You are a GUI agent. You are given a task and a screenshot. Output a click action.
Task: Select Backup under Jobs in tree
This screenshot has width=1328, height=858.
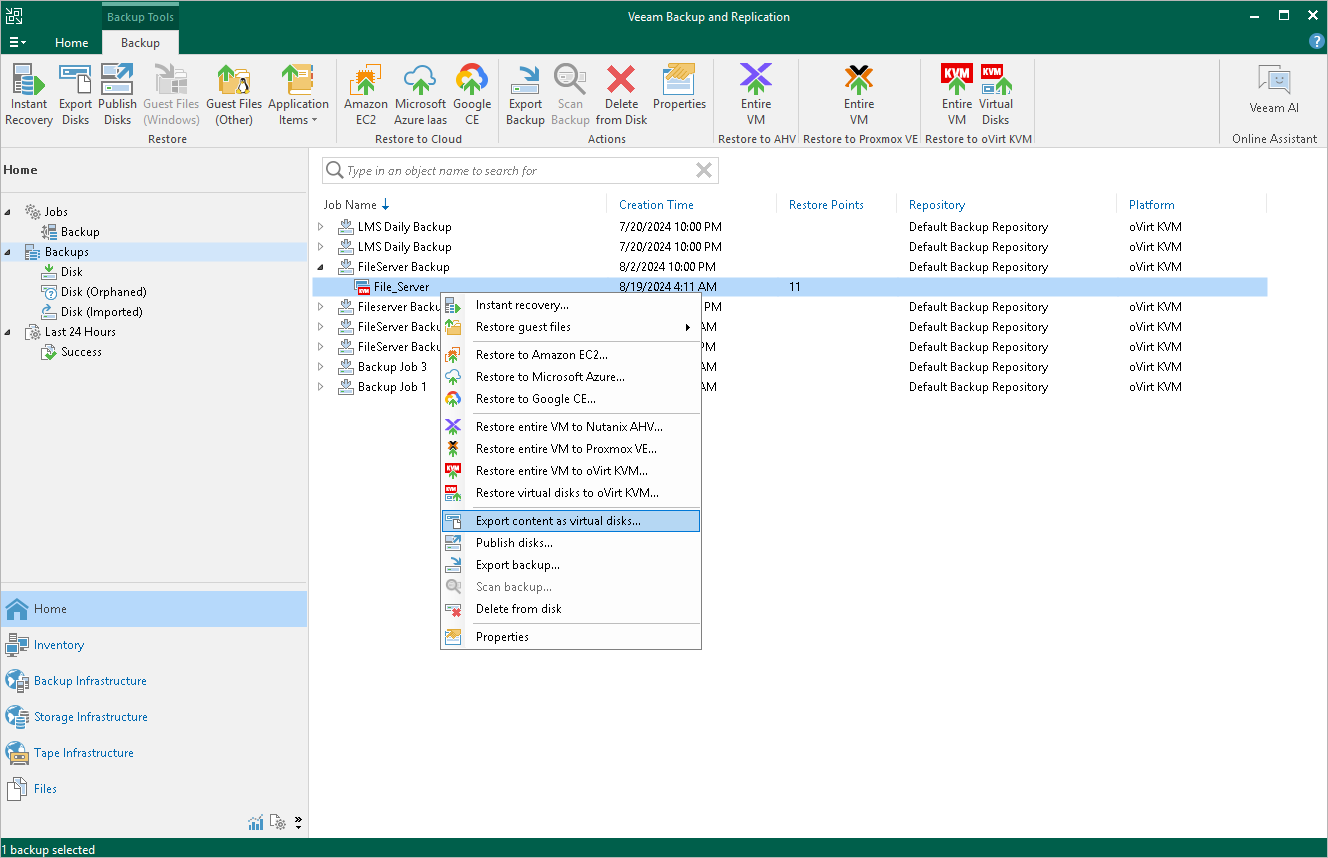pos(80,232)
